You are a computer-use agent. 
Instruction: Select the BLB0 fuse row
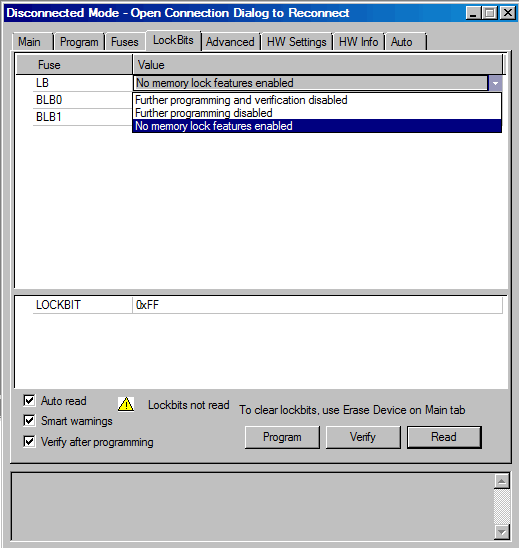point(82,100)
